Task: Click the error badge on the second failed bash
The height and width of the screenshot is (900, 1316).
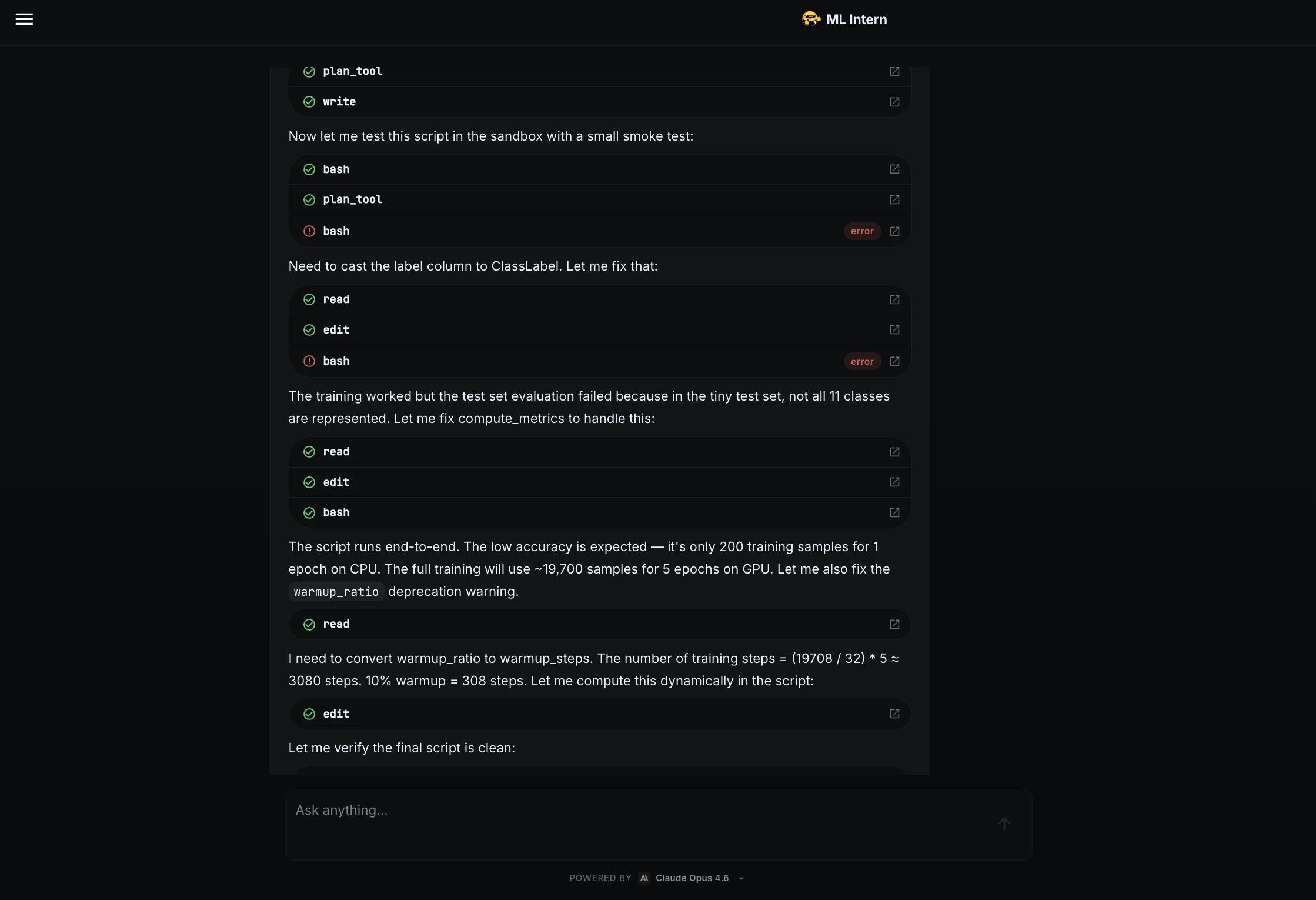Action: tap(862, 361)
